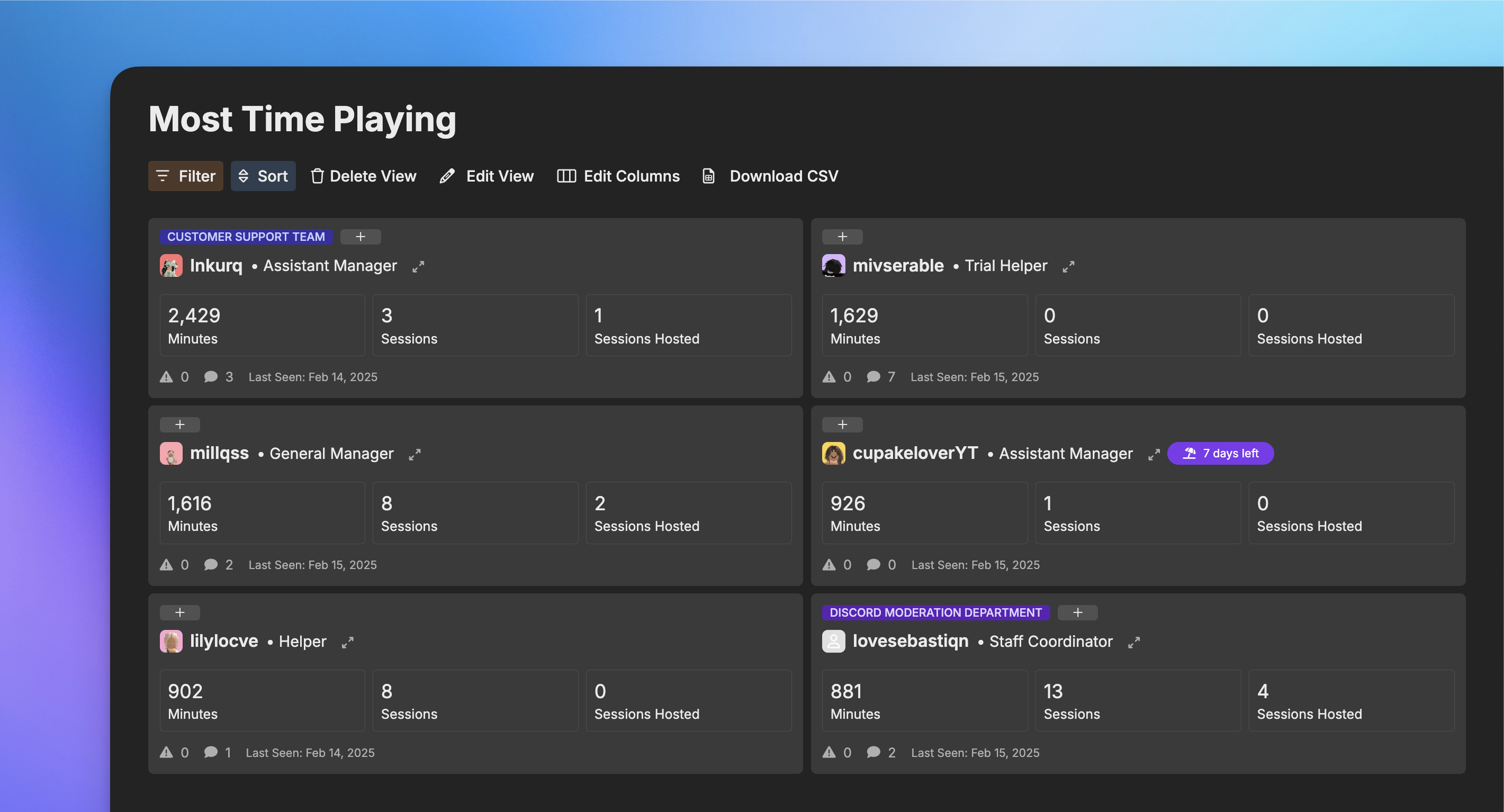Screen dimensions: 1504x812
Task: Open the Filter options
Action: click(x=185, y=176)
